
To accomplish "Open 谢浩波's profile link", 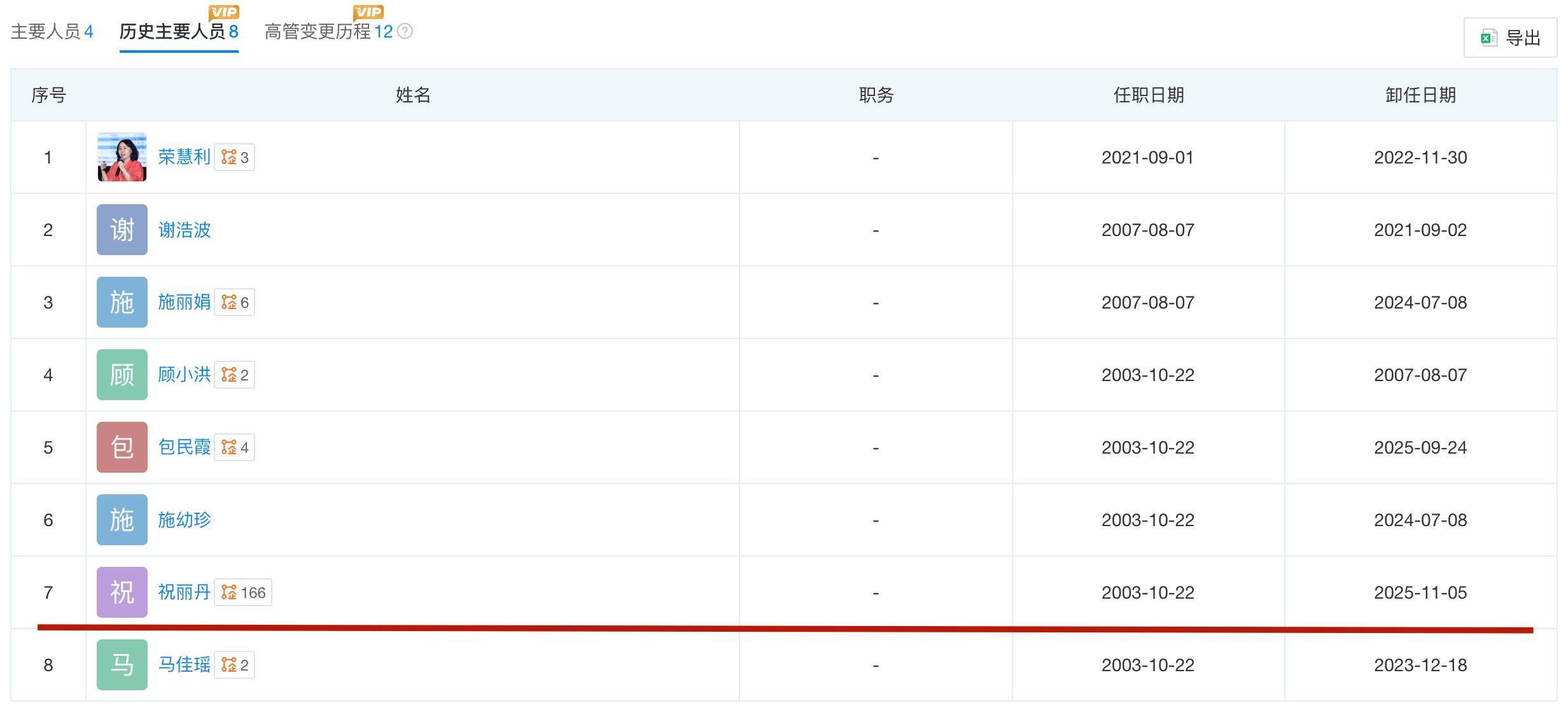I will click(x=185, y=230).
